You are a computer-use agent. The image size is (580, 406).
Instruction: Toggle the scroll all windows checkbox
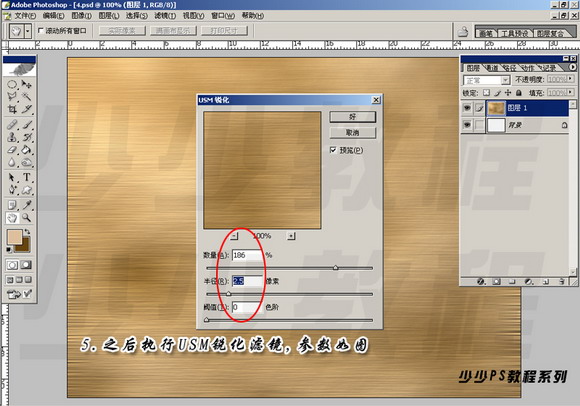click(x=41, y=31)
